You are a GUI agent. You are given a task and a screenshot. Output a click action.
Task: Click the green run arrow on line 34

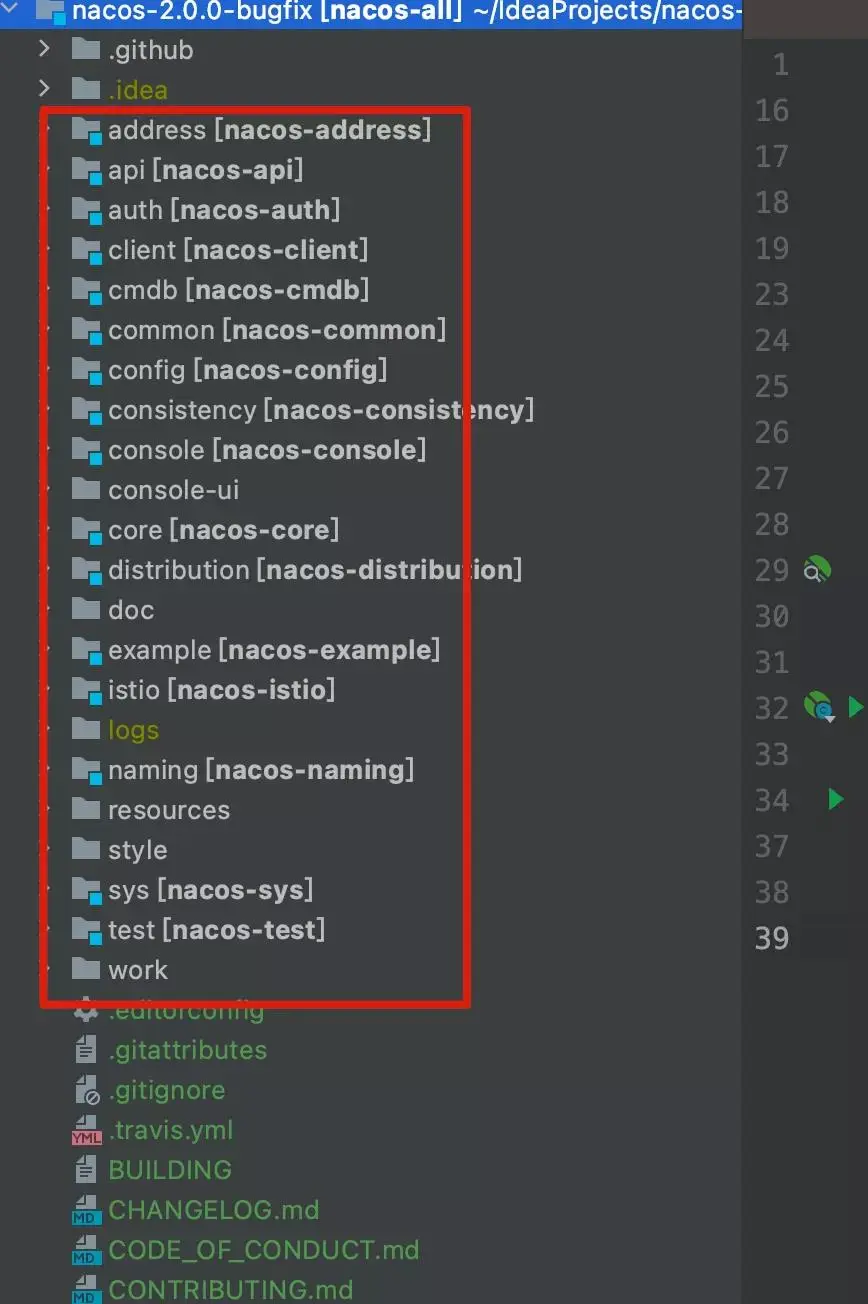tap(836, 799)
